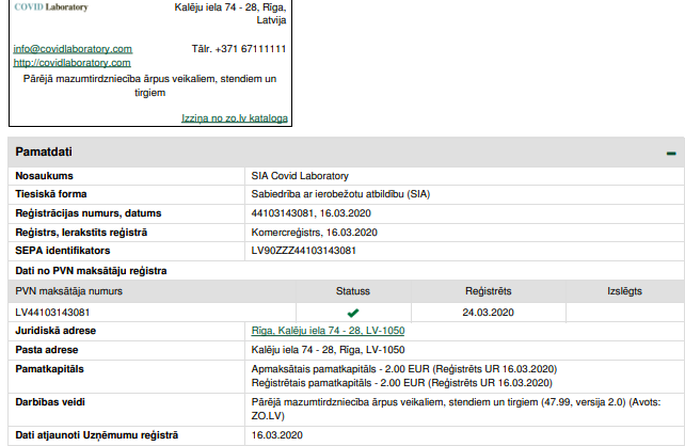
Task: Click the Pamatkapitāls row label
Action: click(49, 369)
